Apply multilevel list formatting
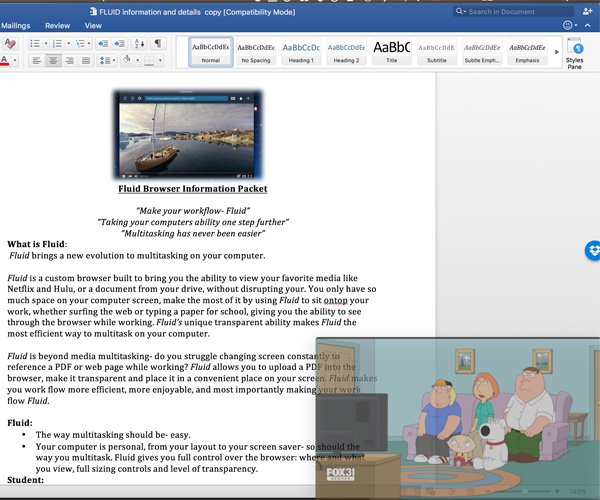The image size is (600, 500). coord(80,43)
